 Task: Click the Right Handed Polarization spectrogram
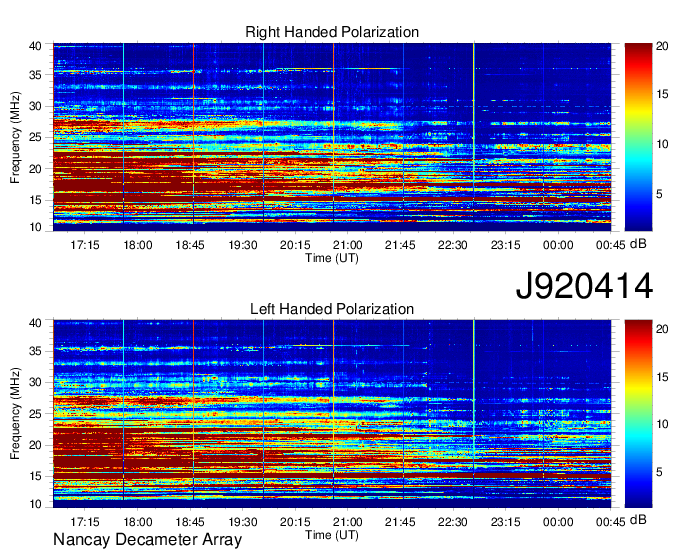(332, 137)
